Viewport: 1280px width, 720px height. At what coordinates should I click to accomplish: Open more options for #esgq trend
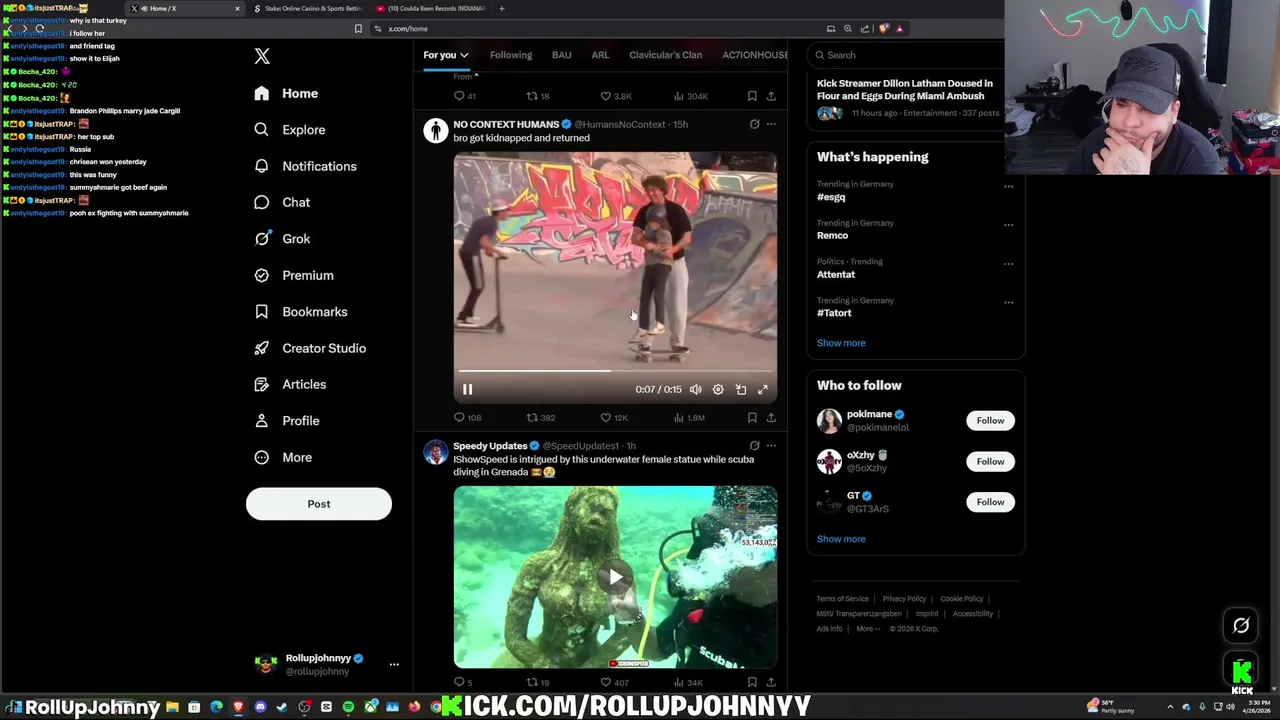tap(1008, 186)
